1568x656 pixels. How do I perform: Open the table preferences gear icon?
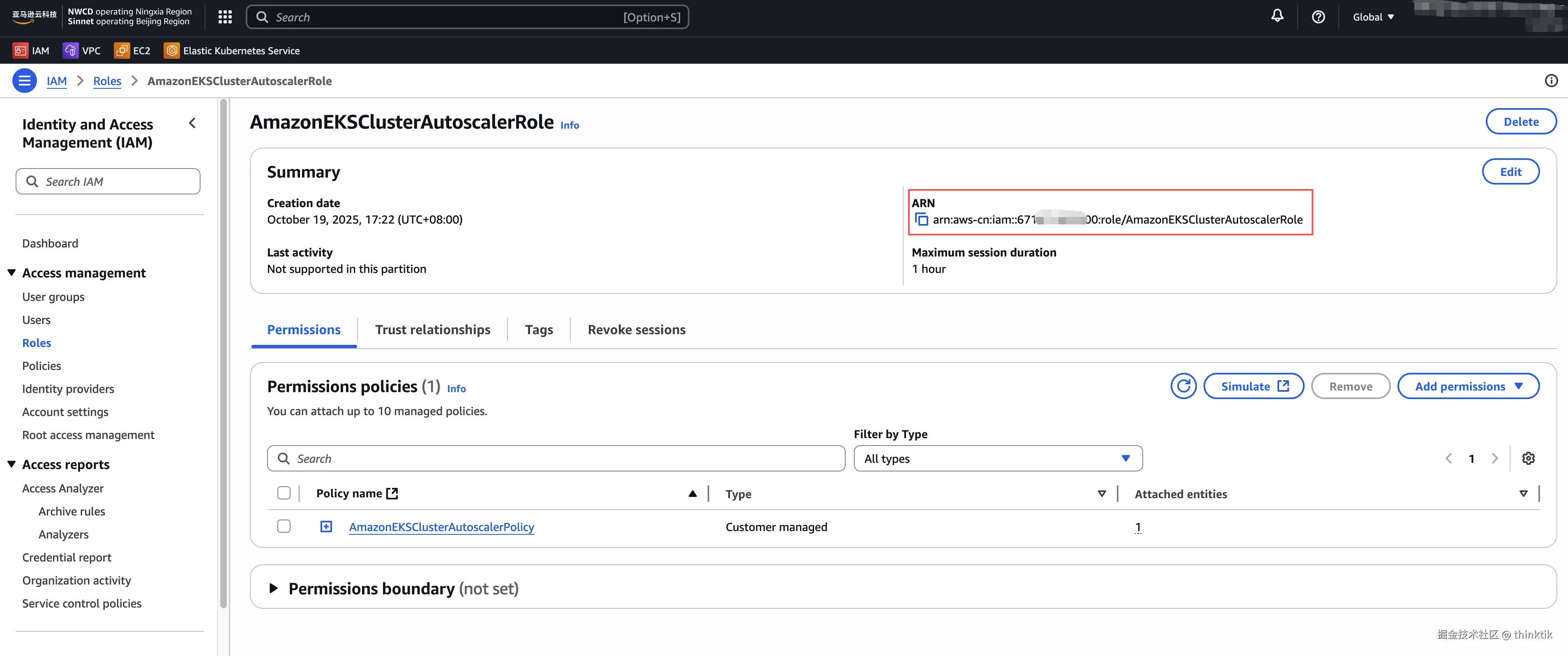[1528, 458]
